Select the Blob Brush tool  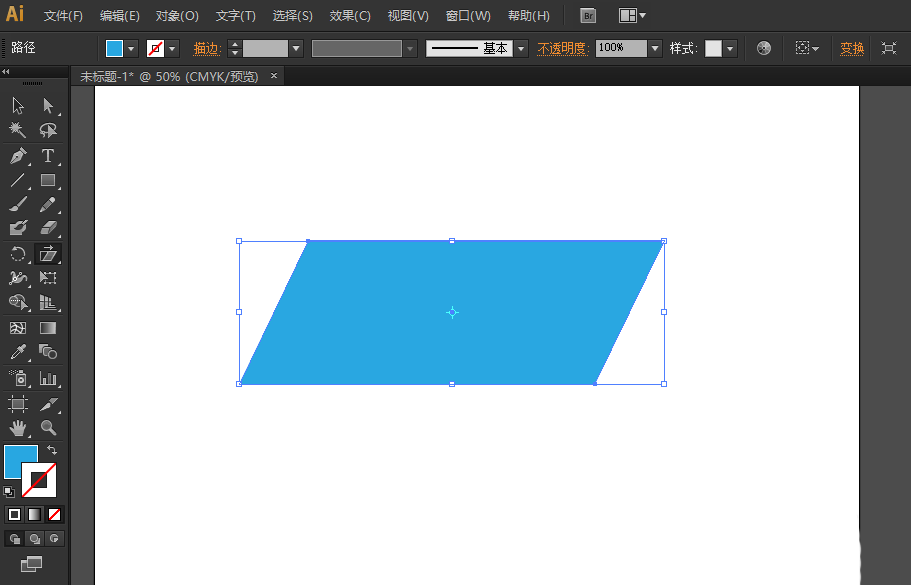(18, 228)
